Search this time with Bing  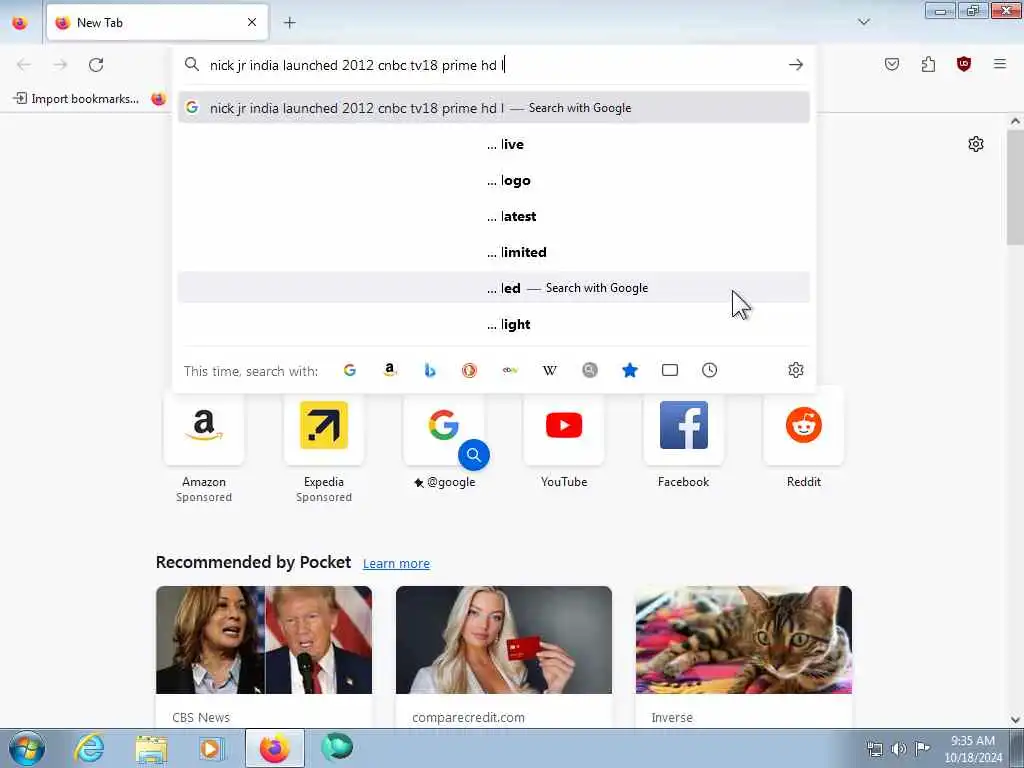point(430,370)
